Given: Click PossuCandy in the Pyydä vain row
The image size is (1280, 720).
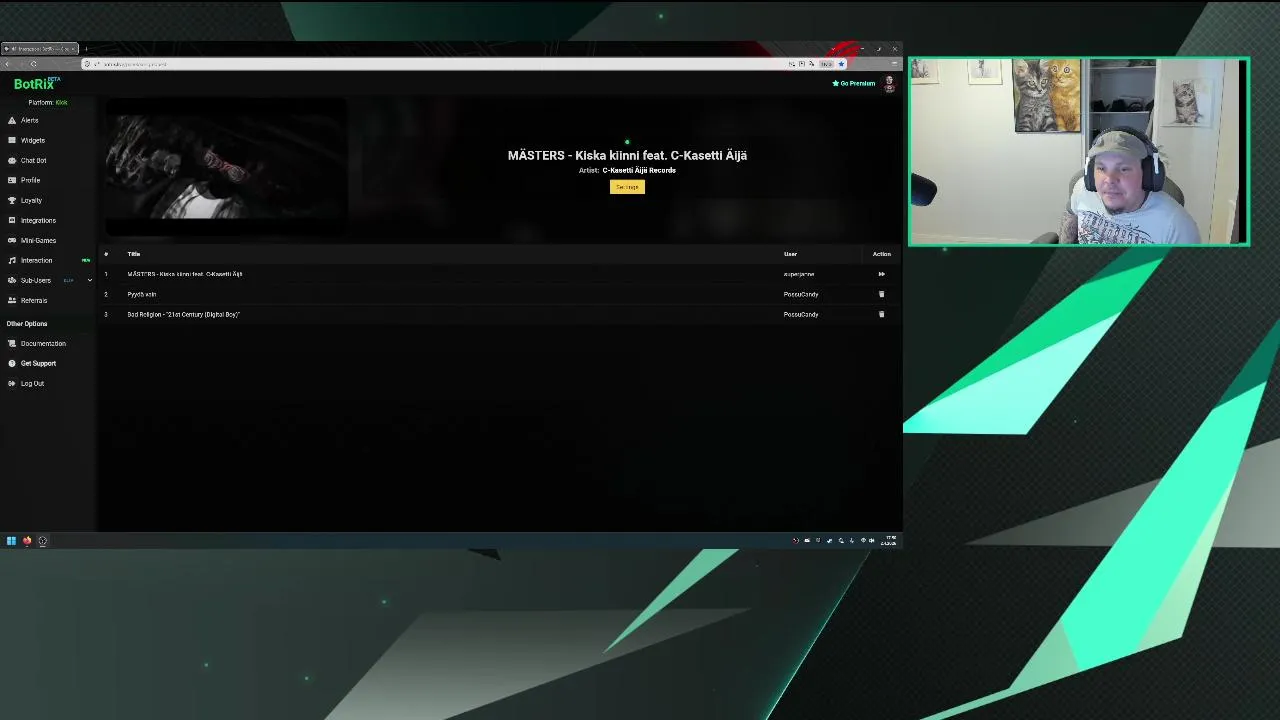Looking at the screenshot, I should [801, 294].
